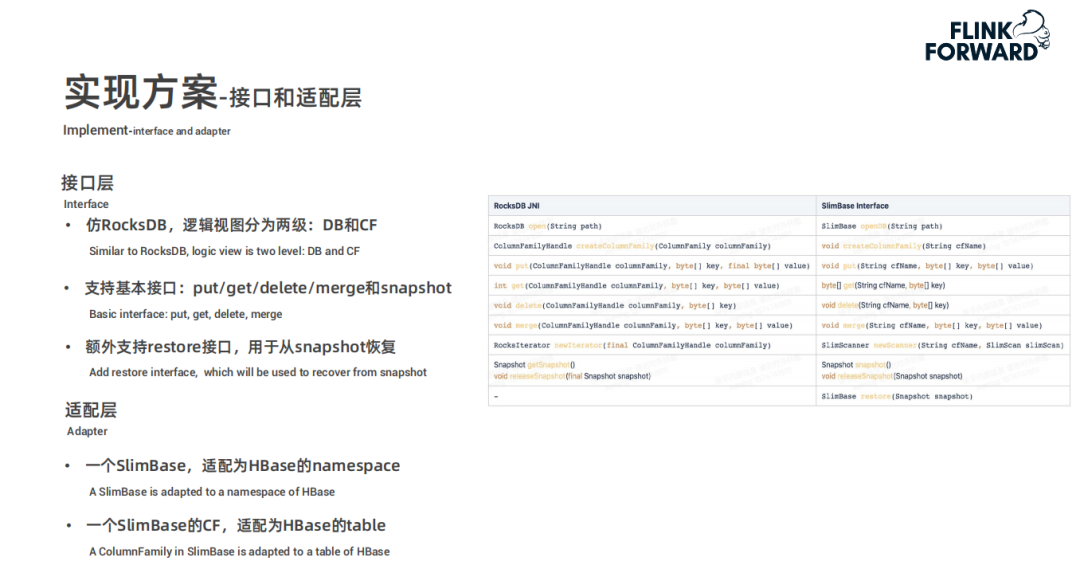Select the SlimBase restore(Snapshot snapshot) row

click(943, 396)
